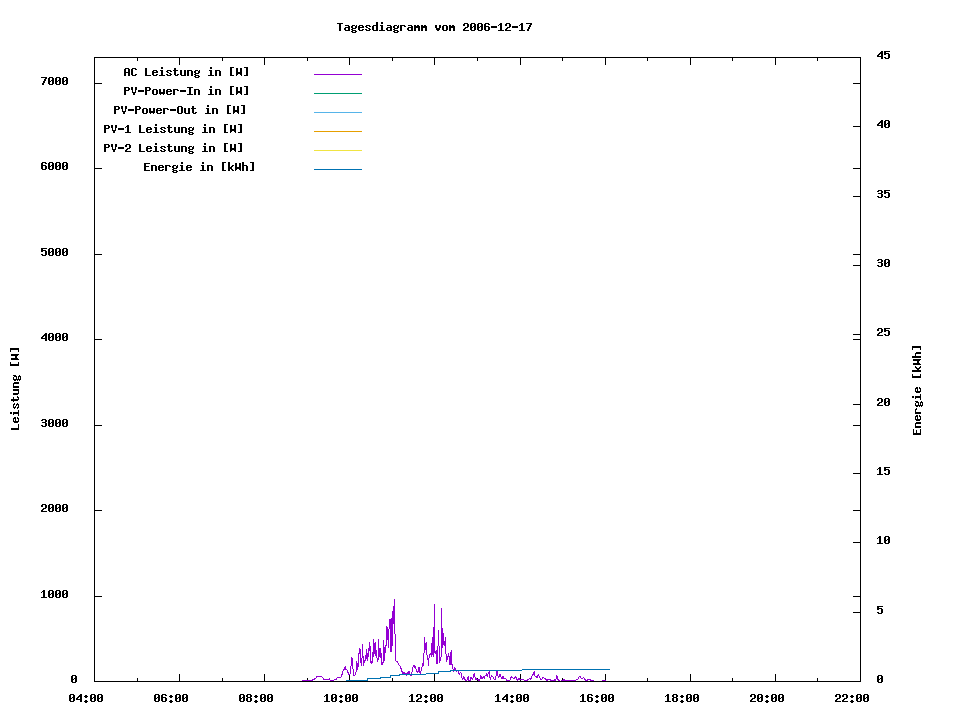Click the blue line sample beside PV-Power-Out

(x=337, y=112)
